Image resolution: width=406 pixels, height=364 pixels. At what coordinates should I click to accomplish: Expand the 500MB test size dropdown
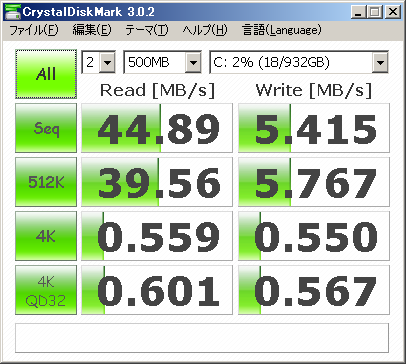193,62
